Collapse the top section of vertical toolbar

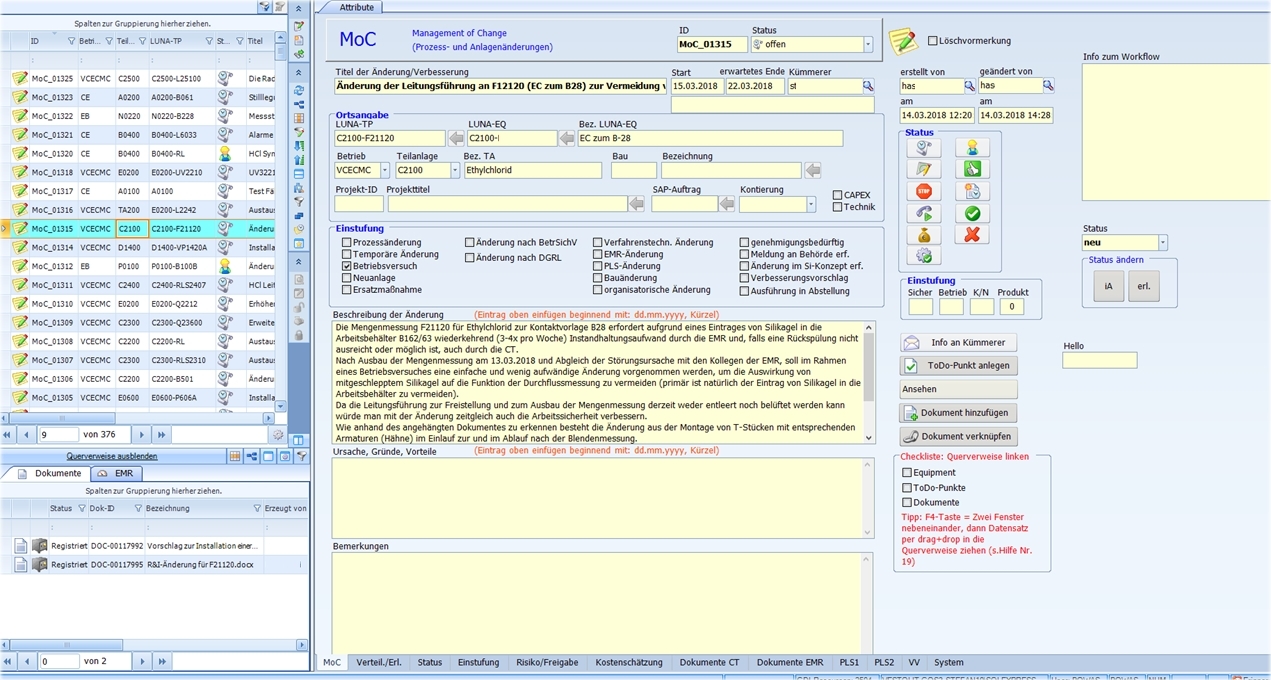pyautogui.click(x=298, y=7)
